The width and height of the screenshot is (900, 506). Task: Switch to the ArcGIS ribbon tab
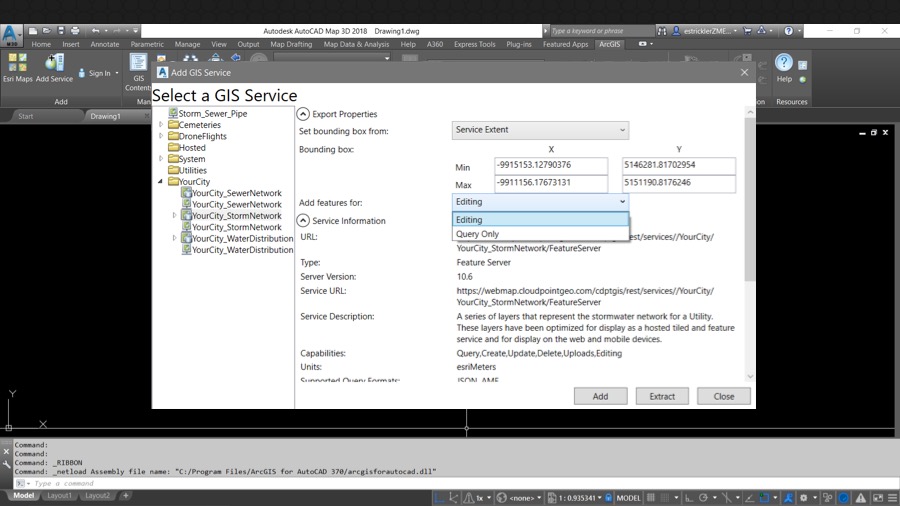tap(609, 44)
